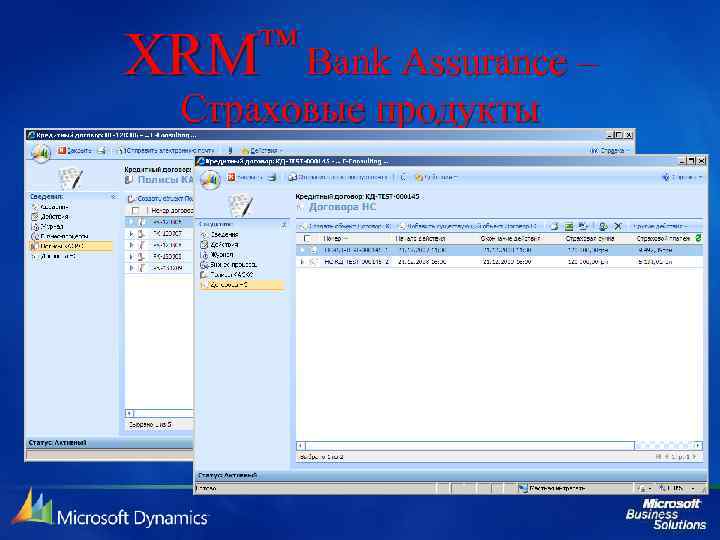Image resolution: width=720 pixels, height=540 pixels.
Task: Expand the highlighted first policy row in back window
Action: point(131,222)
